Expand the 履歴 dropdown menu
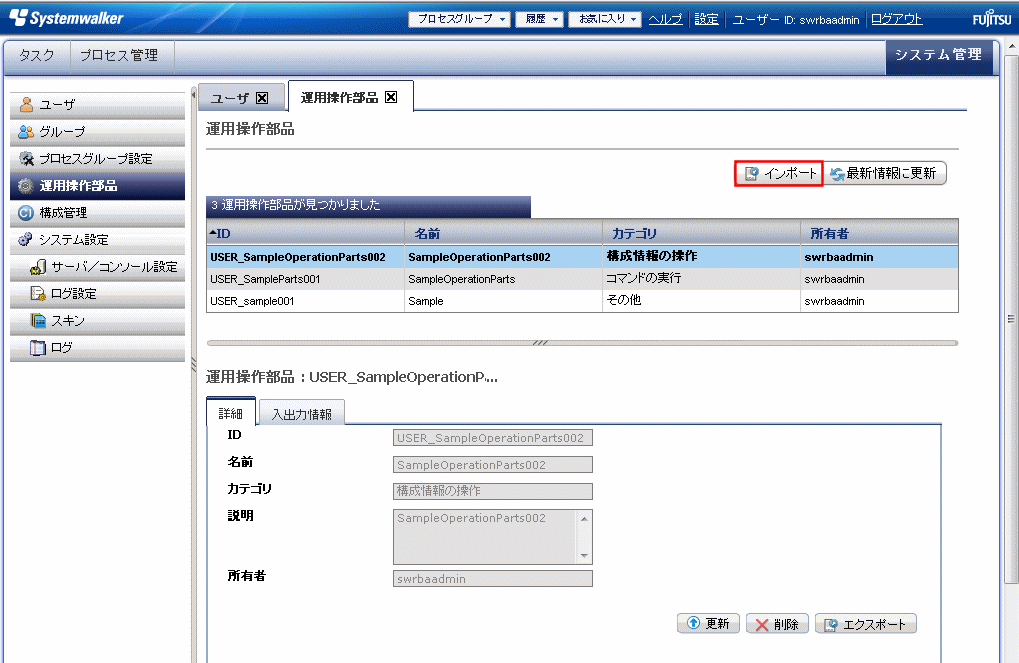 (x=539, y=19)
